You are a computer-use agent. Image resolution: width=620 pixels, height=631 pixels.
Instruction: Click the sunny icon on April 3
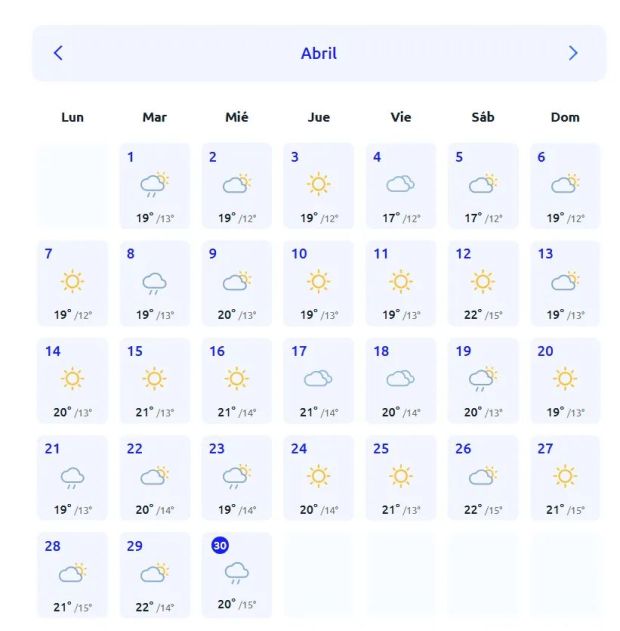click(x=318, y=184)
